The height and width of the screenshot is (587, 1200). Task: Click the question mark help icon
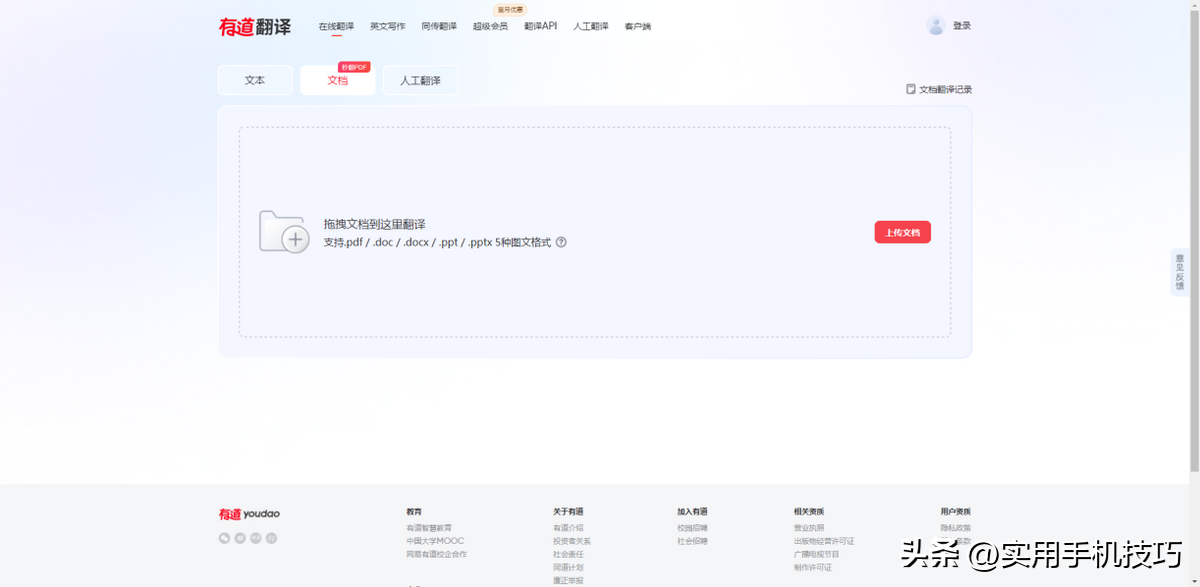(562, 242)
